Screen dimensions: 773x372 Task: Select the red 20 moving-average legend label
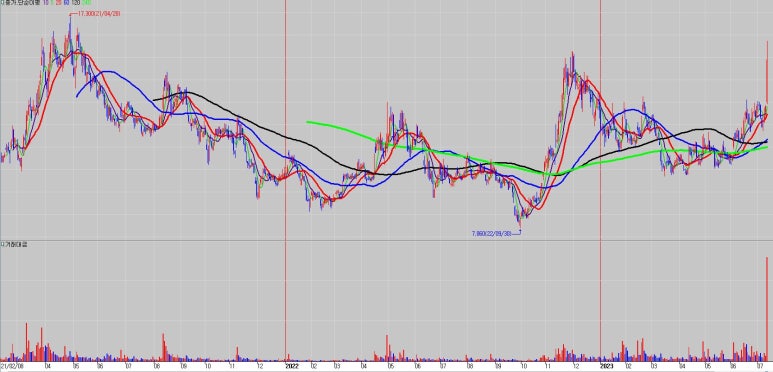59,2
